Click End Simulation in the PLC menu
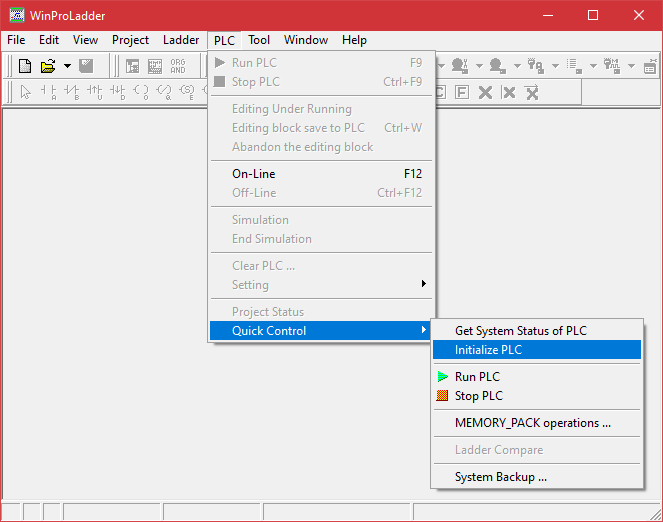This screenshot has height=522, width=663. (321, 239)
